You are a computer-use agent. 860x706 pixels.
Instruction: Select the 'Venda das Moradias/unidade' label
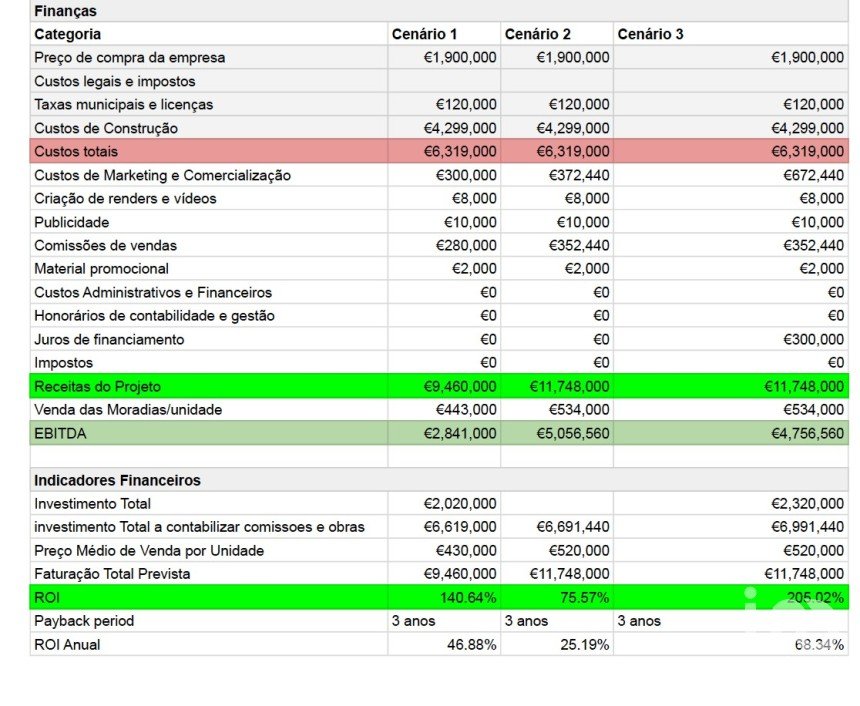128,410
